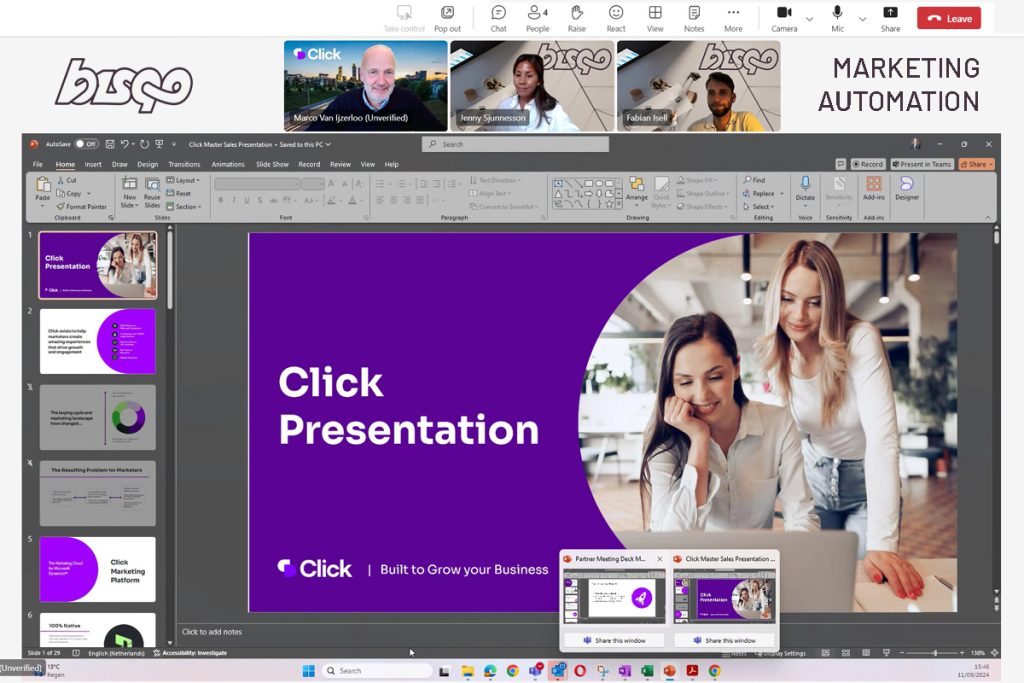
Task: Open the Teams Chat panel
Action: (x=498, y=17)
